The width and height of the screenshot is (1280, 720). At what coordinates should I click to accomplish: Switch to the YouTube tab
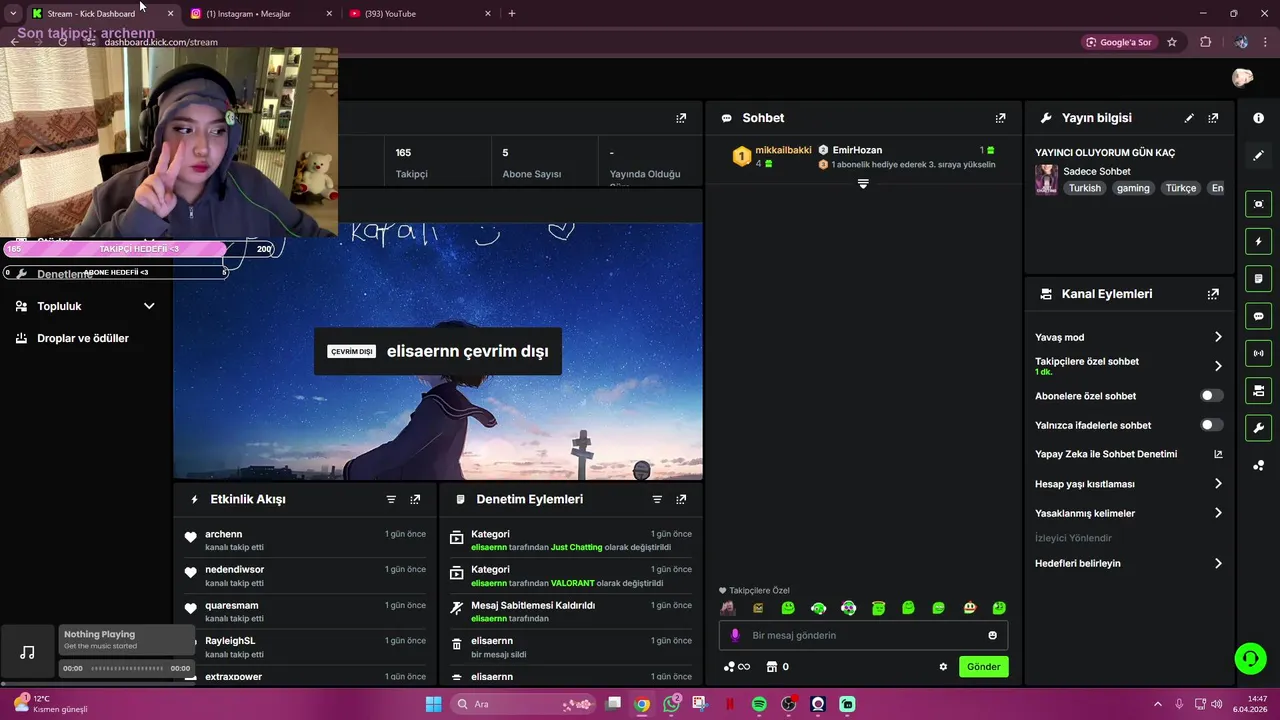point(419,14)
